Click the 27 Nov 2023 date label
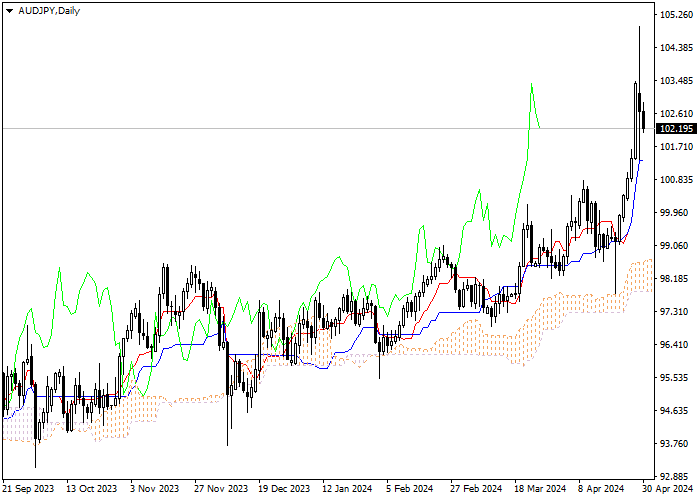This screenshot has height=500, width=700. click(221, 489)
